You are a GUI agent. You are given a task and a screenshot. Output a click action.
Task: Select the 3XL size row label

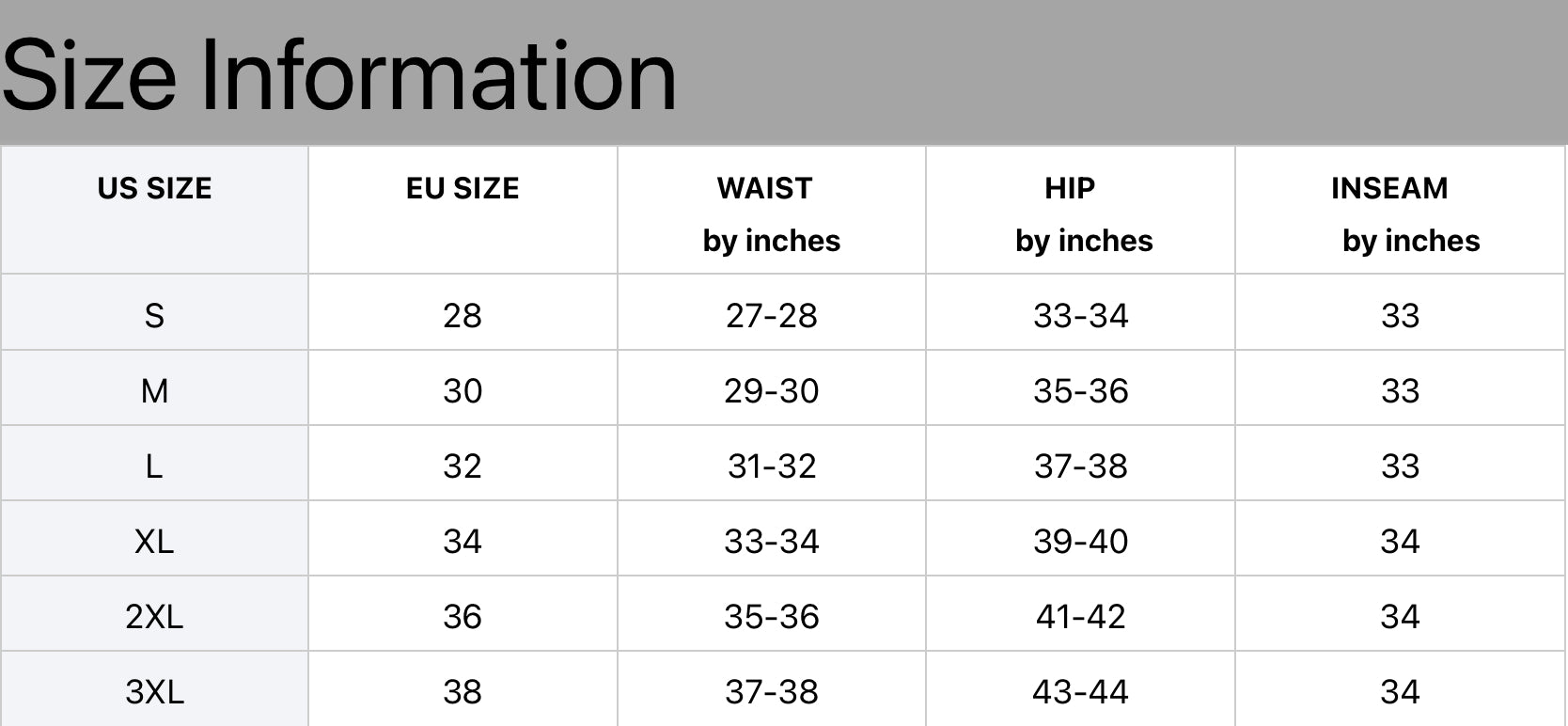tap(155, 692)
